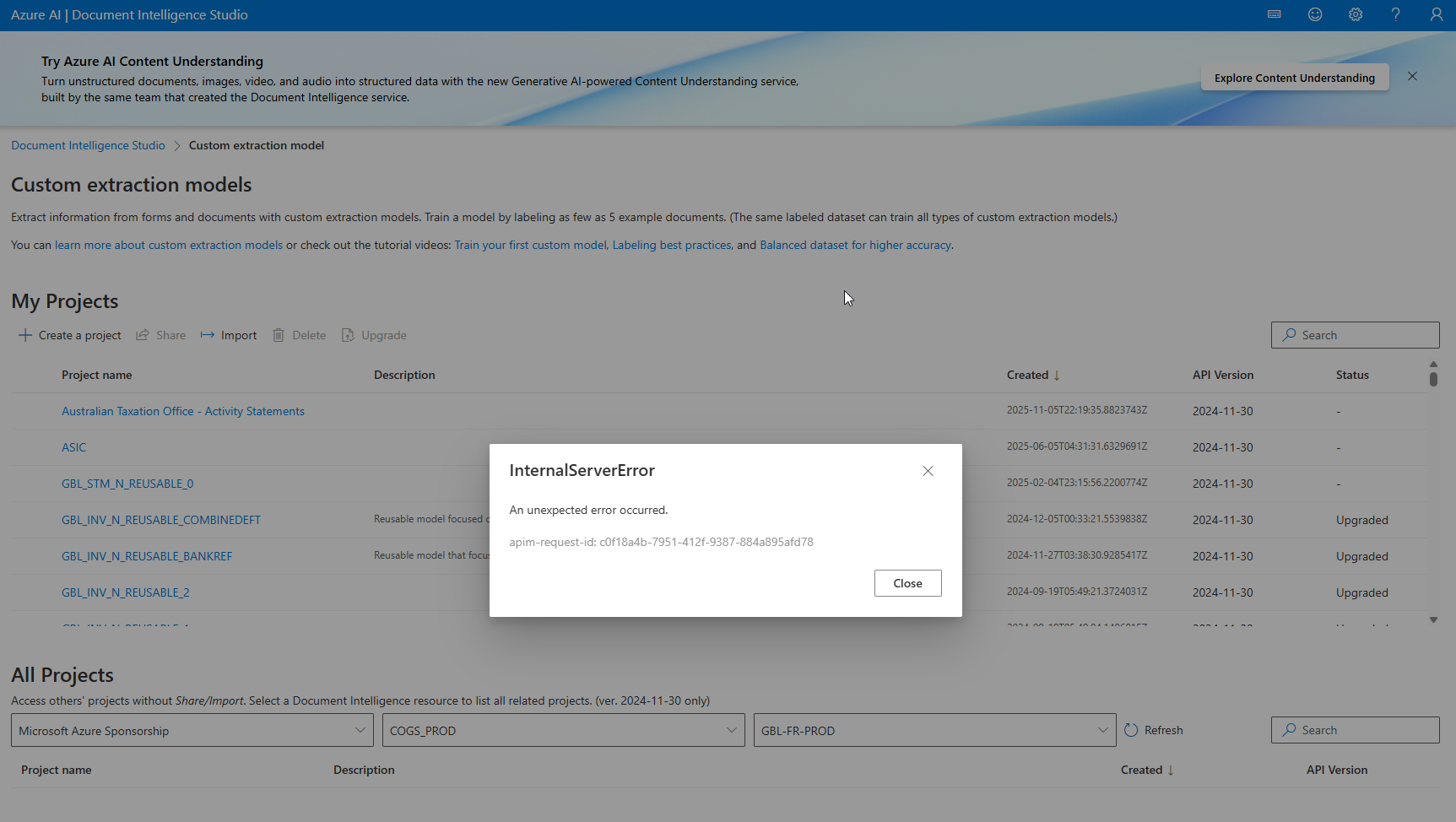The height and width of the screenshot is (822, 1456).
Task: Click Status column header
Action: 1352,375
